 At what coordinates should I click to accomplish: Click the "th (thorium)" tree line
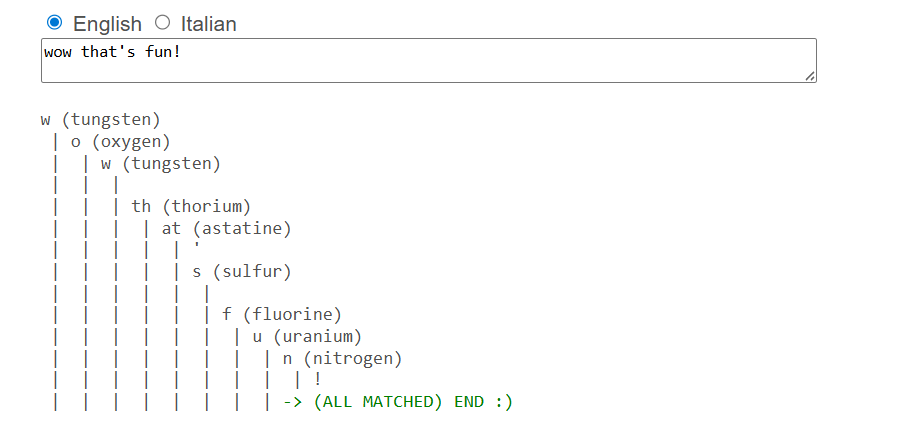[x=190, y=207]
